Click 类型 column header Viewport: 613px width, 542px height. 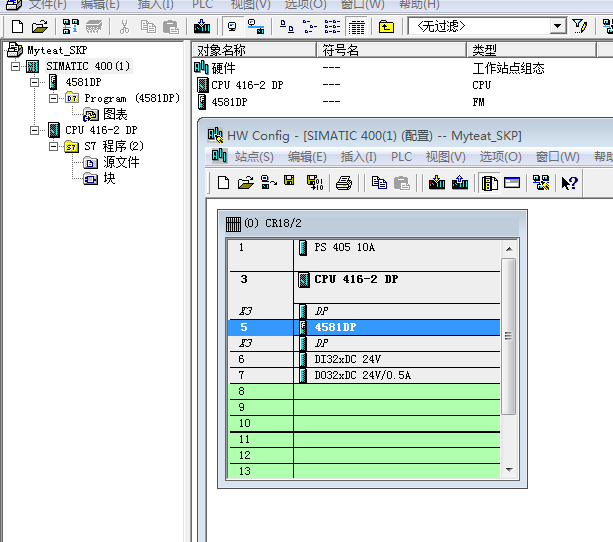pos(532,50)
